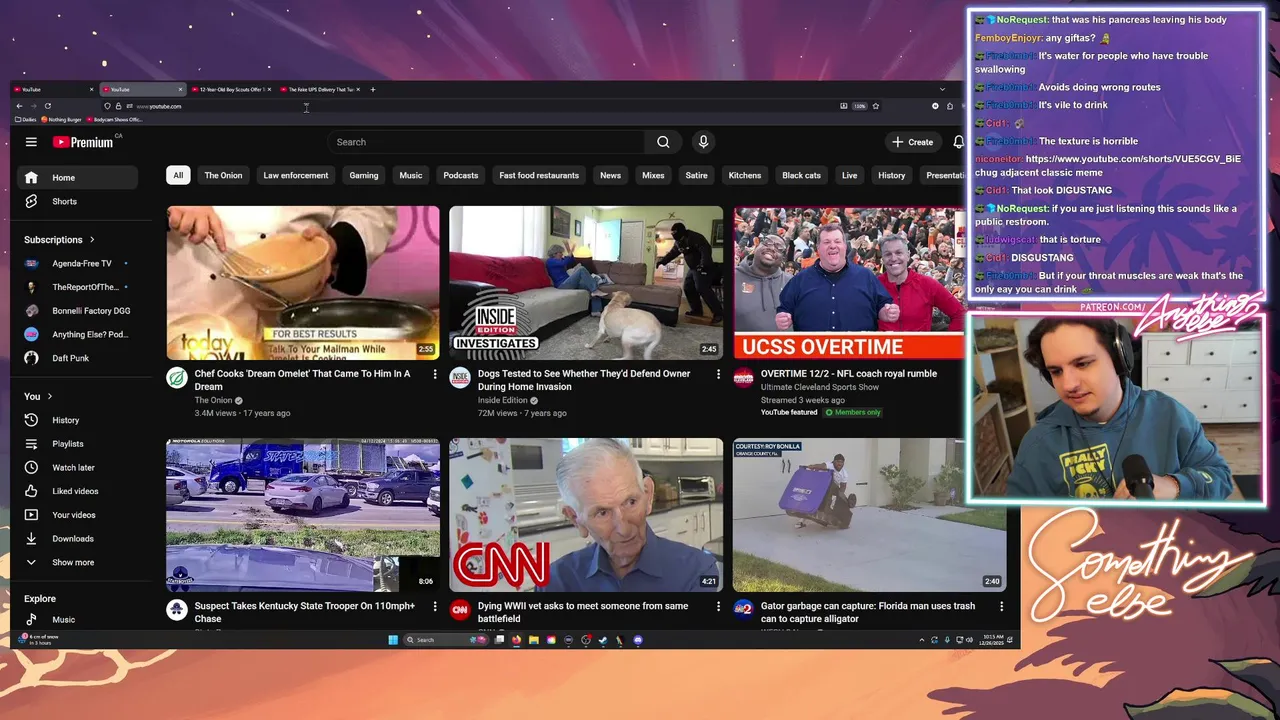The width and height of the screenshot is (1280, 720).
Task: Open options menu for Gator garbage can video
Action: coord(1001,606)
